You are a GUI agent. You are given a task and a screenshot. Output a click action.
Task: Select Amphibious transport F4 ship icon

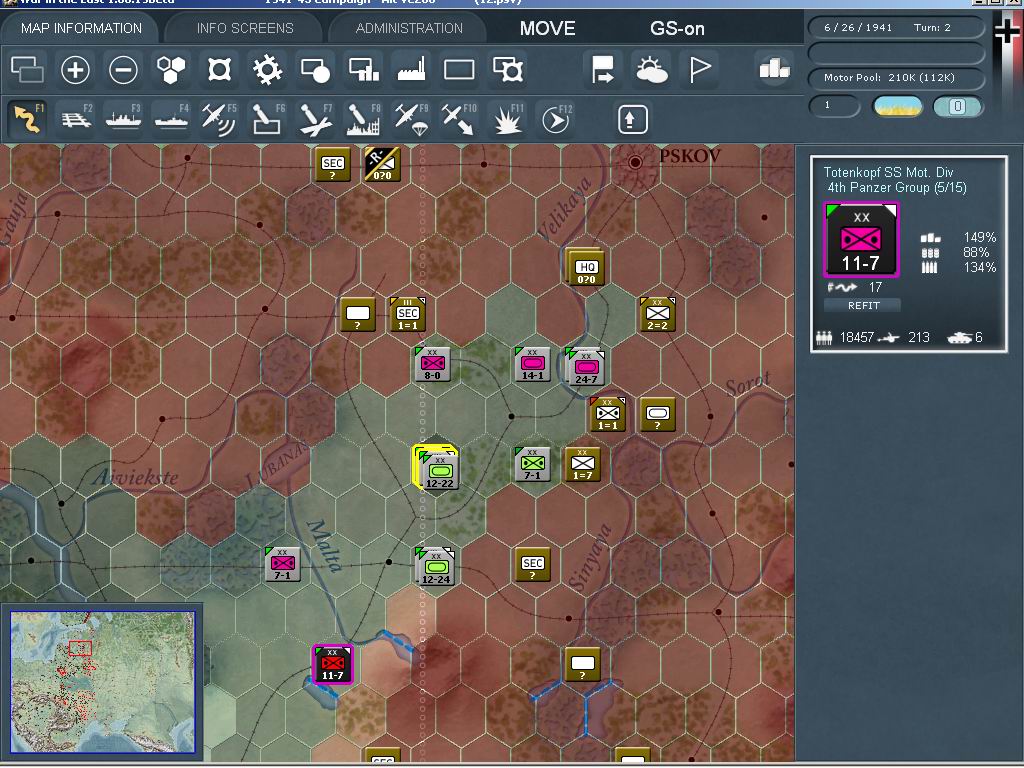(x=172, y=120)
